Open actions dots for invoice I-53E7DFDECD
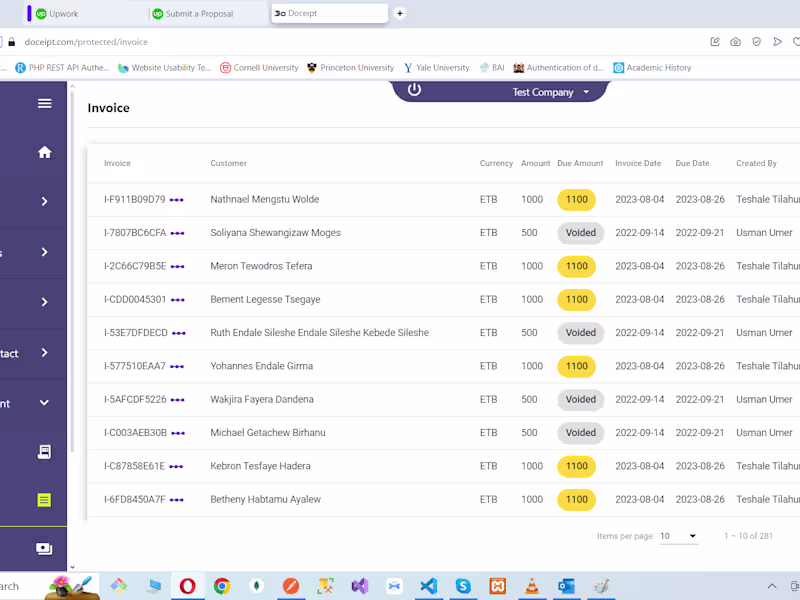This screenshot has height=600, width=800. point(179,333)
